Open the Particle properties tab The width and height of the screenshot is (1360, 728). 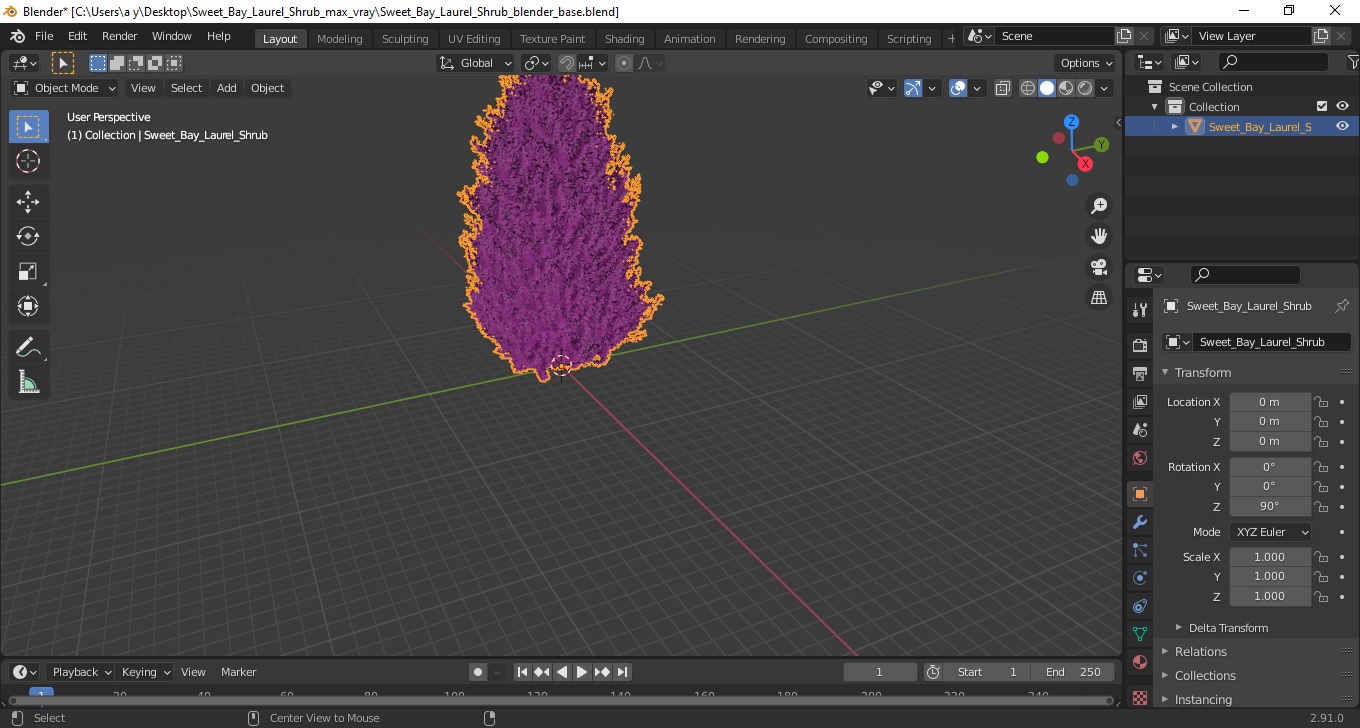point(1139,550)
